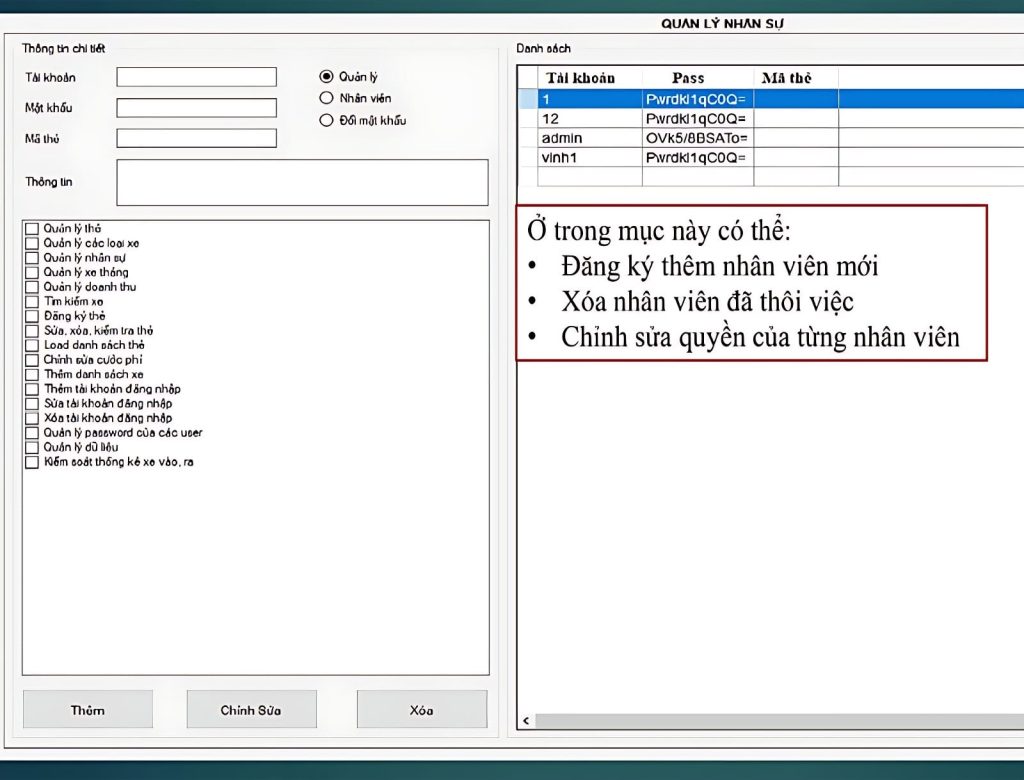Check the "Quản lý doanh thu" permission
The image size is (1024, 780).
(x=31, y=286)
